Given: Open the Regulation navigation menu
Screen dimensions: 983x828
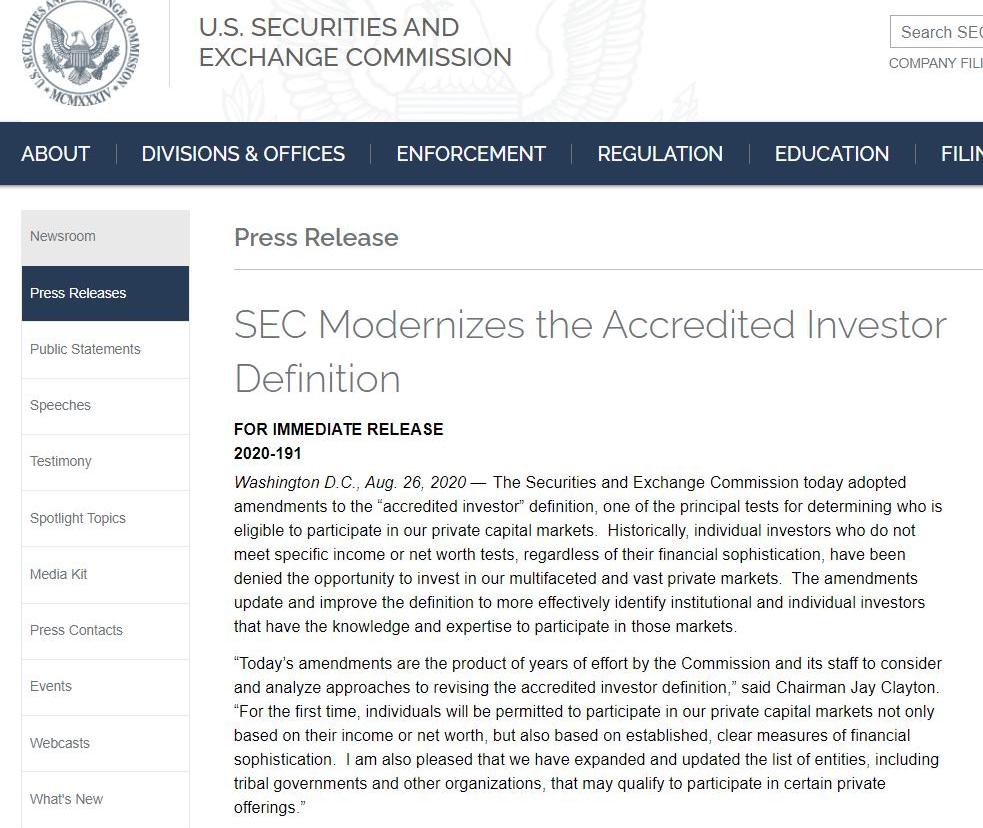Looking at the screenshot, I should [660, 154].
